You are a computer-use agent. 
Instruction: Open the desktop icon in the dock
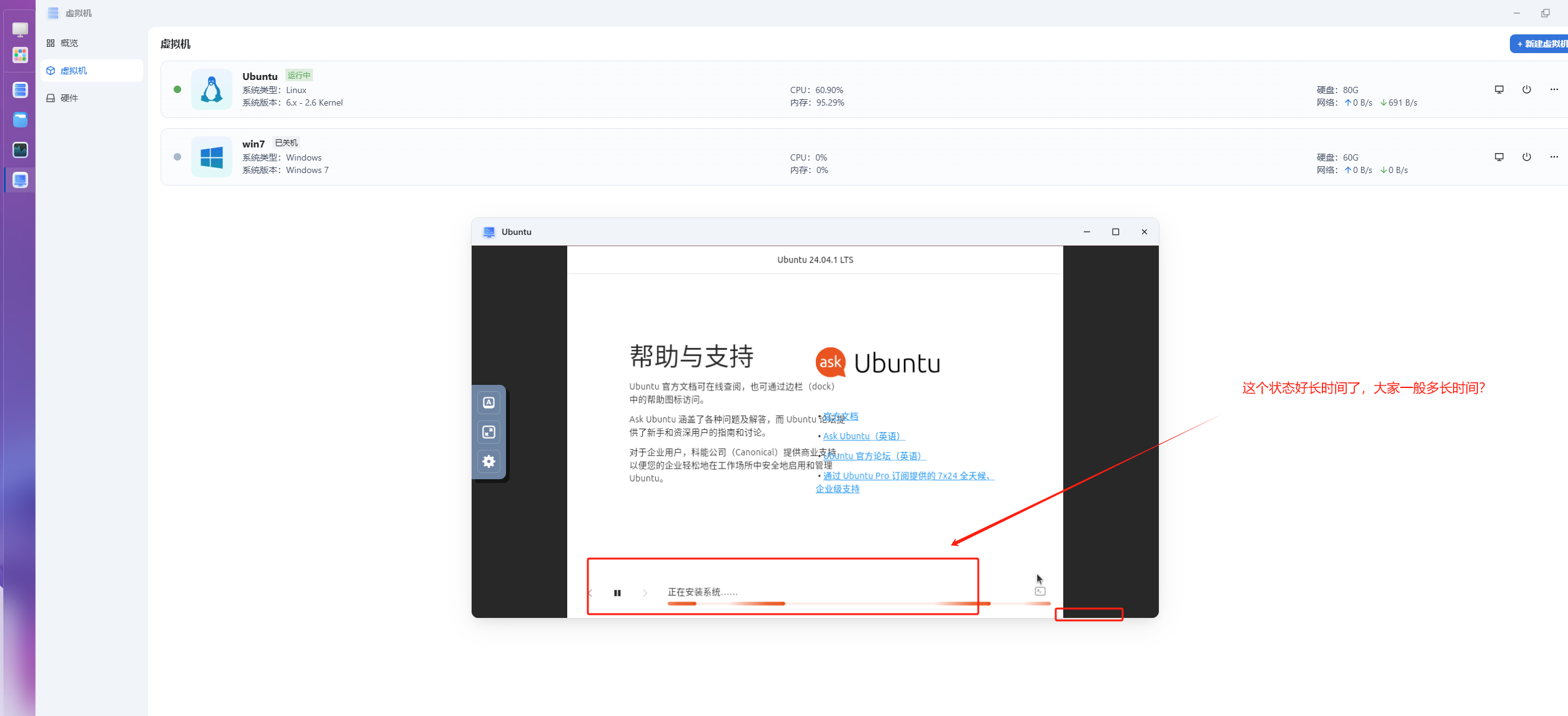click(20, 29)
